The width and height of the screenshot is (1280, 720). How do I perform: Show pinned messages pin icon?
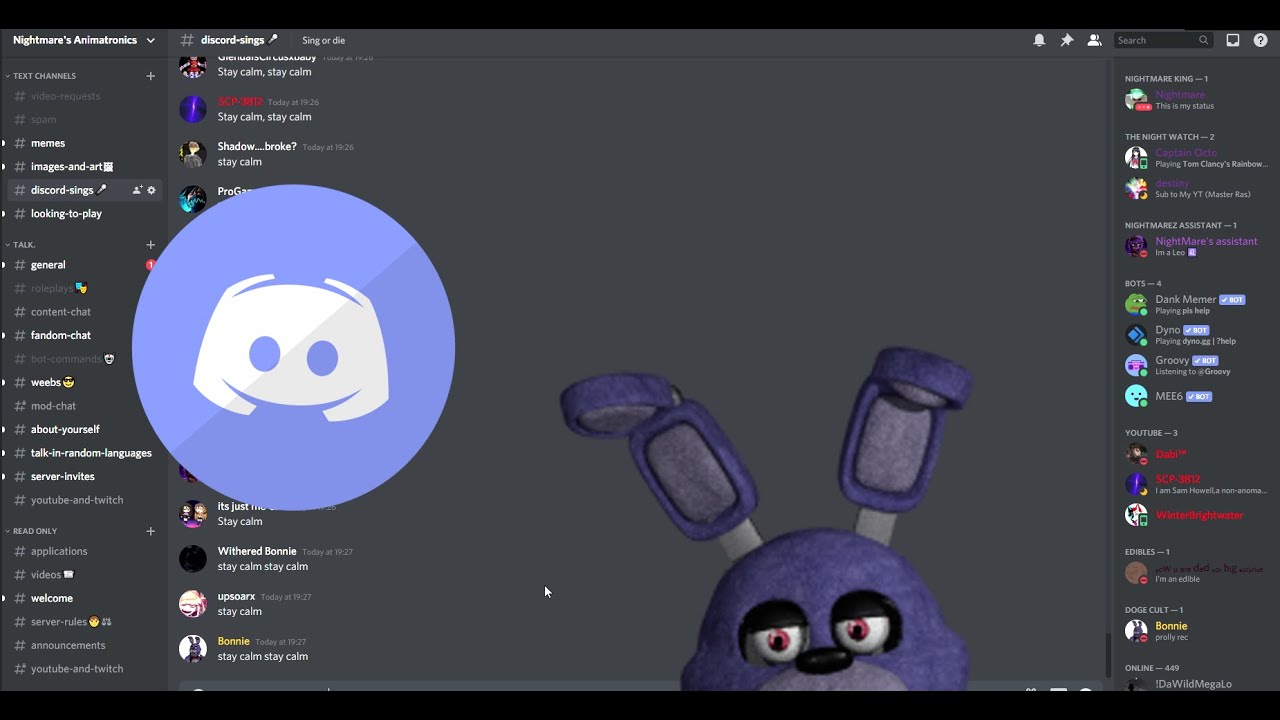pos(1067,40)
